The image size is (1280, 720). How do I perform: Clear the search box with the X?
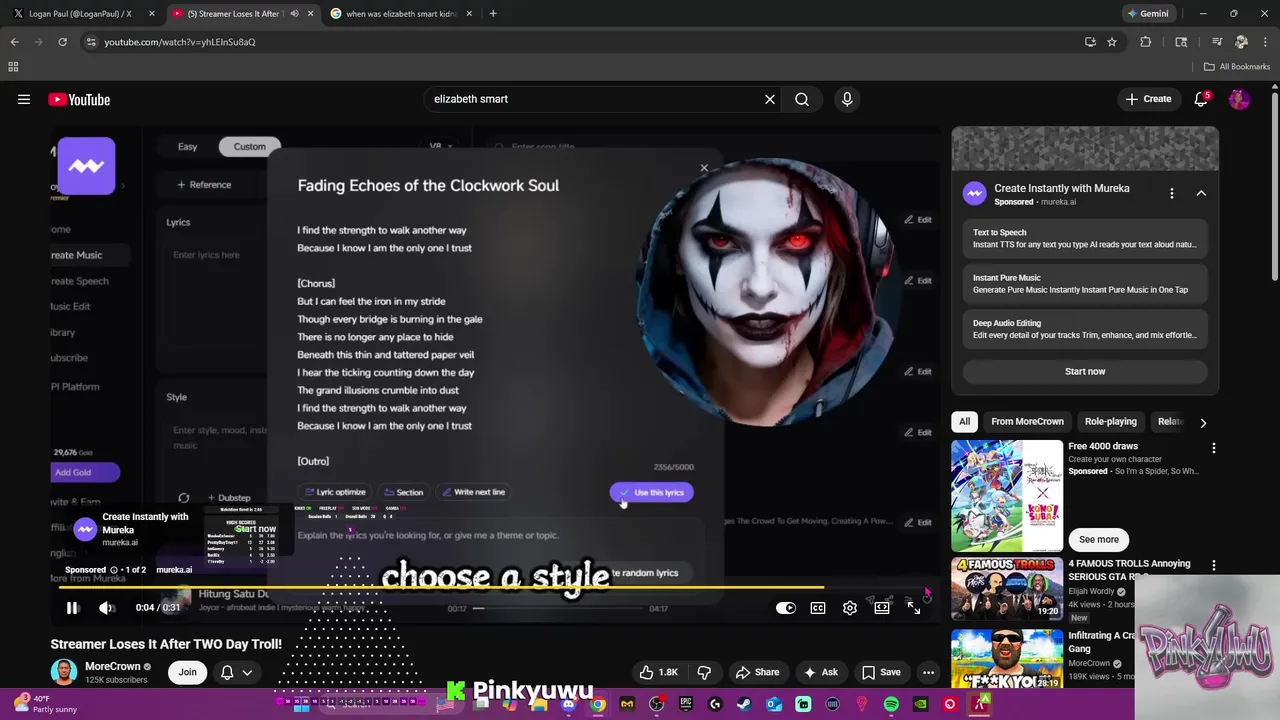coord(770,99)
